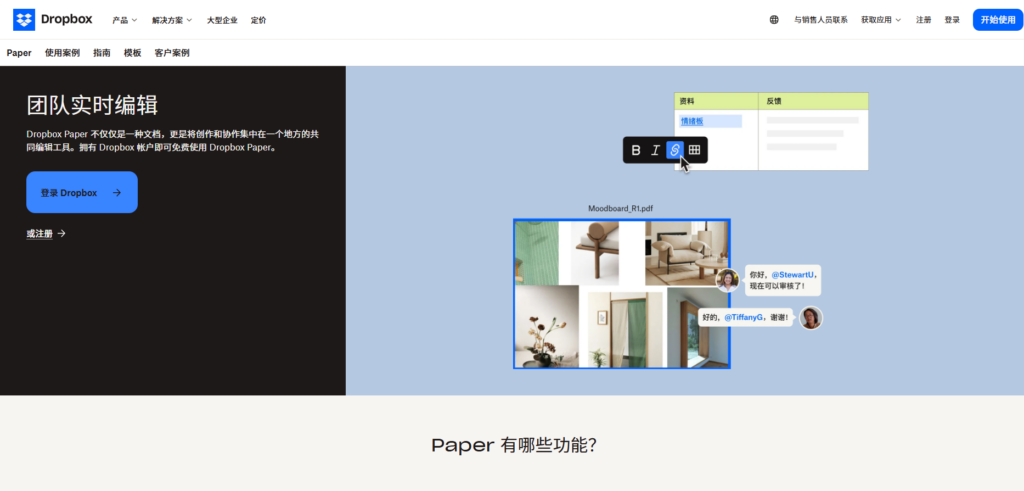Image resolution: width=1024 pixels, height=491 pixels.
Task: Expand the 解决方案 dropdown menu
Action: point(172,20)
